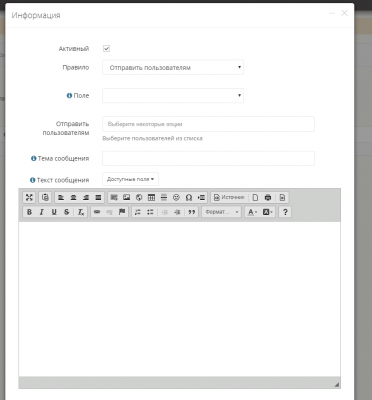Click the paste from clipboard icon

click(45, 197)
